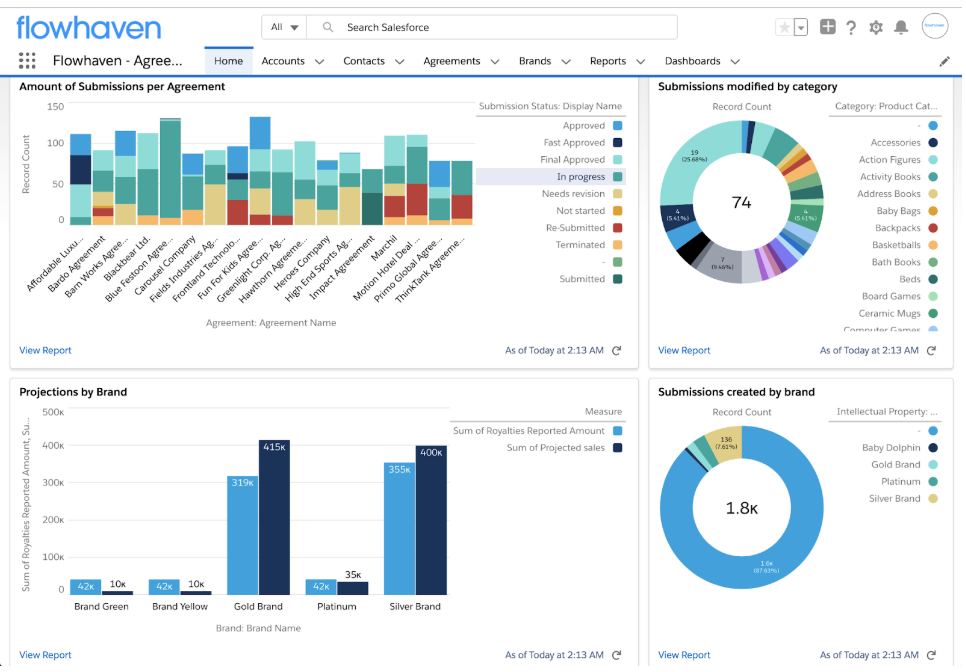Open the user profile avatar
The image size is (966, 672).
click(x=935, y=26)
